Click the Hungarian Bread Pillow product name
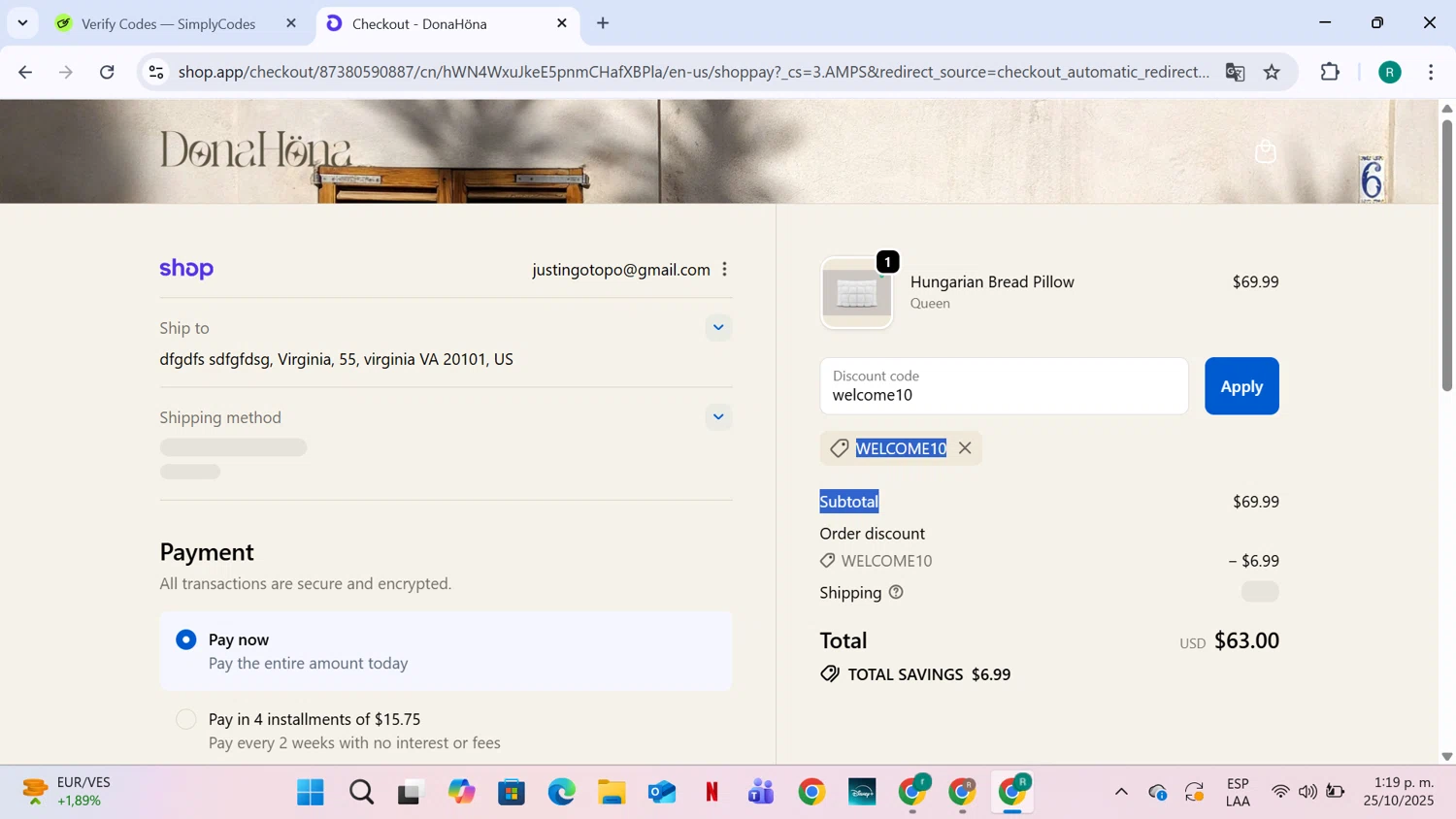 [992, 281]
